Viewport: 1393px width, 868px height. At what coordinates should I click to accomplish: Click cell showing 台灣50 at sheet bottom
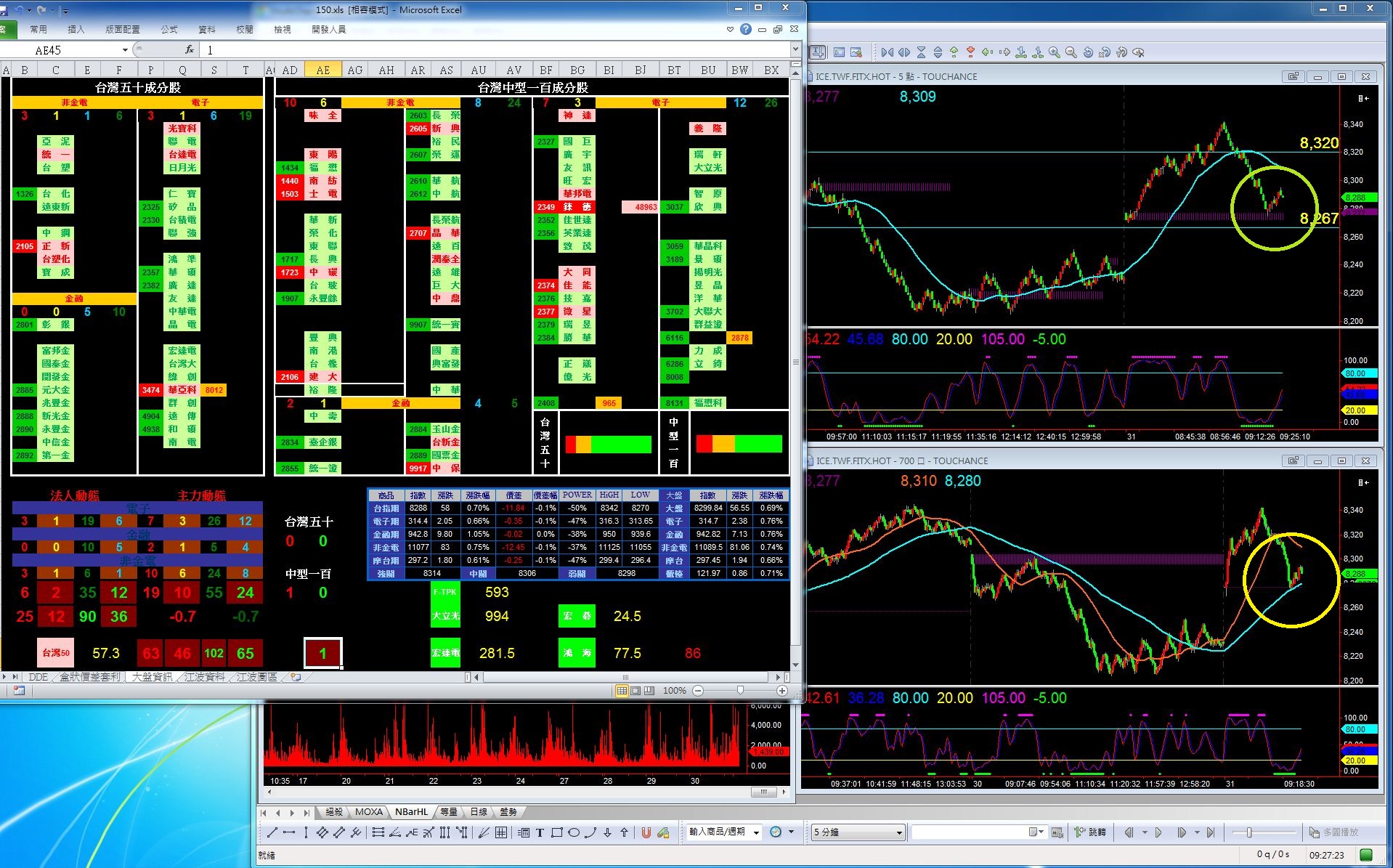[x=55, y=653]
